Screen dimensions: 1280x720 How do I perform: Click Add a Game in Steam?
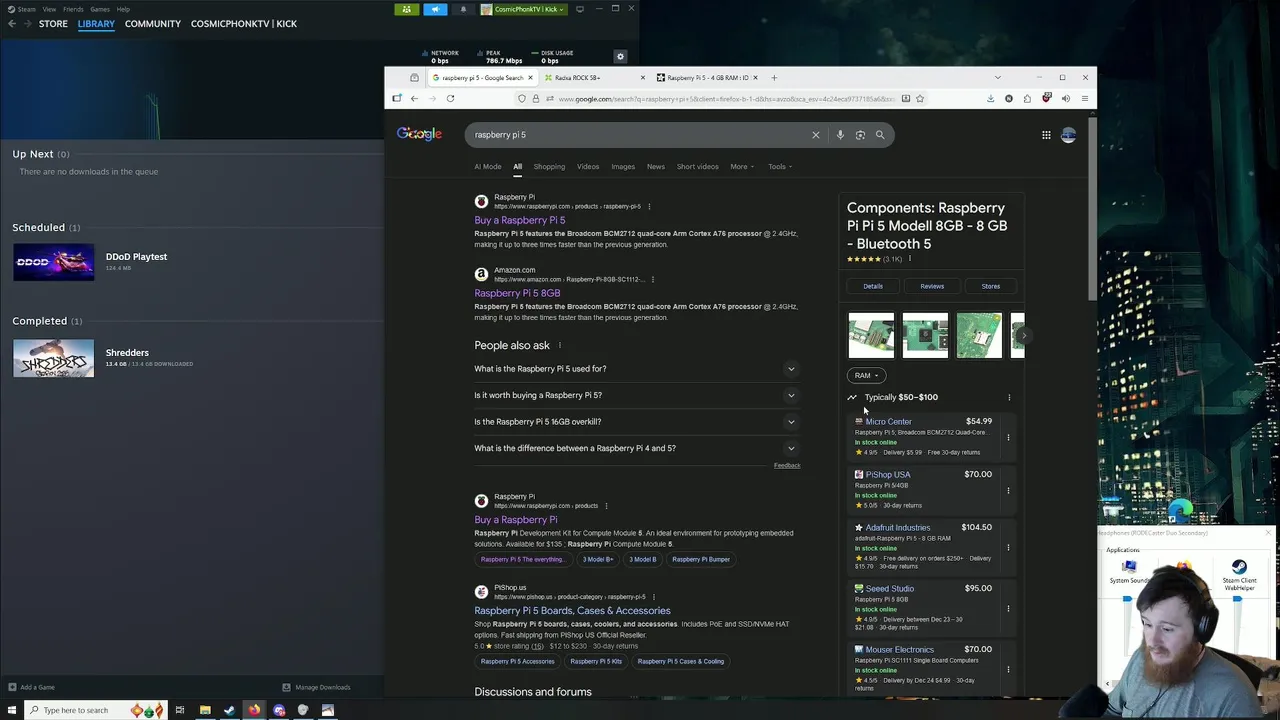31,687
